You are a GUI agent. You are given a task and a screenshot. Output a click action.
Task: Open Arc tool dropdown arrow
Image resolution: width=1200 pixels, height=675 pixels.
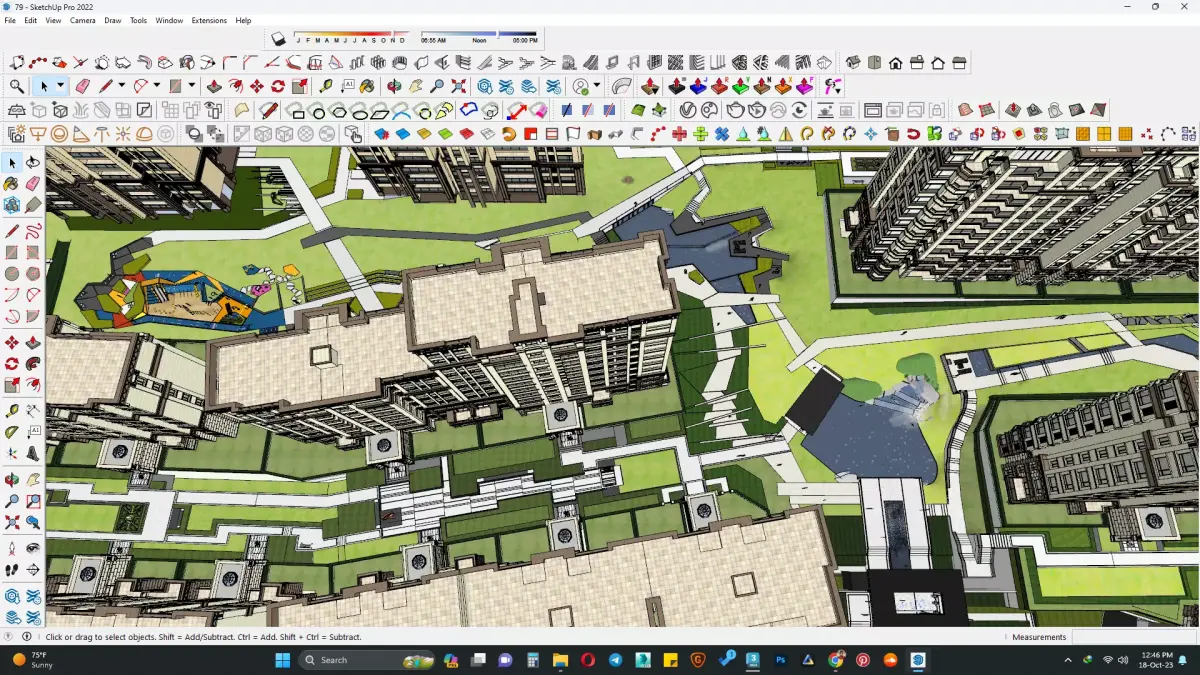[x=156, y=87]
